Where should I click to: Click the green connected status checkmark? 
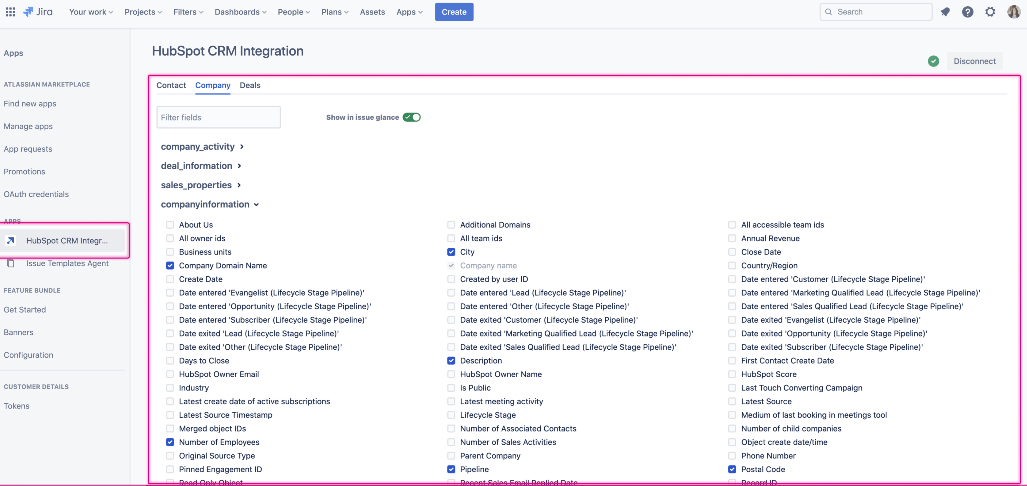pyautogui.click(x=933, y=61)
